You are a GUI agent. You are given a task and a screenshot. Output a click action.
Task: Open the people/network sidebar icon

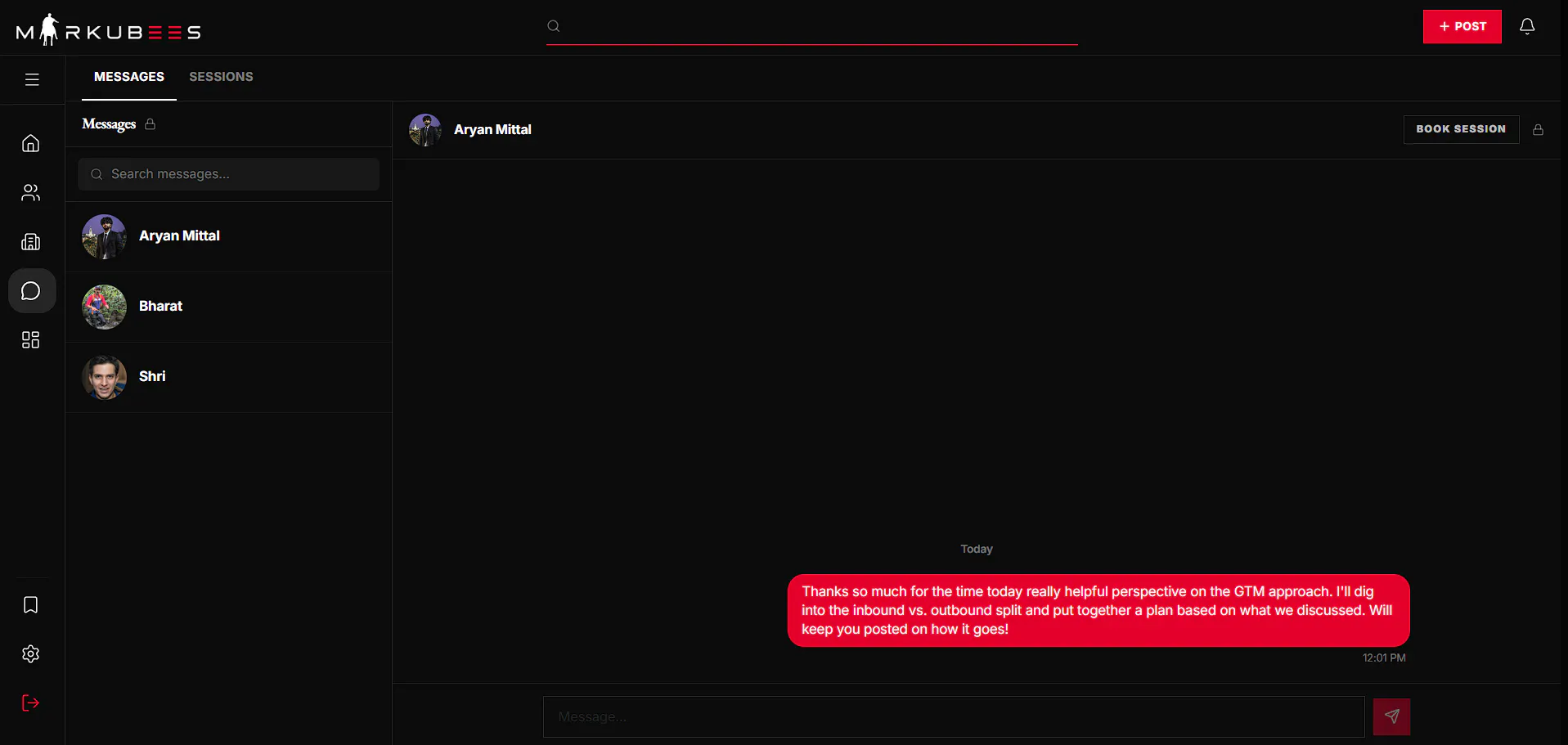tap(31, 192)
